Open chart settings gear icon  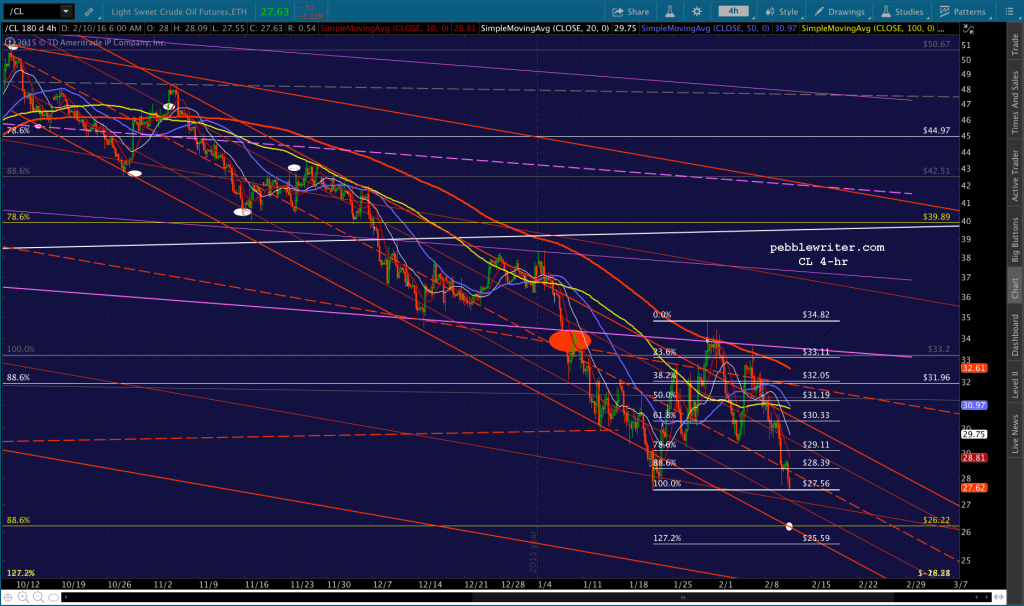(x=697, y=12)
